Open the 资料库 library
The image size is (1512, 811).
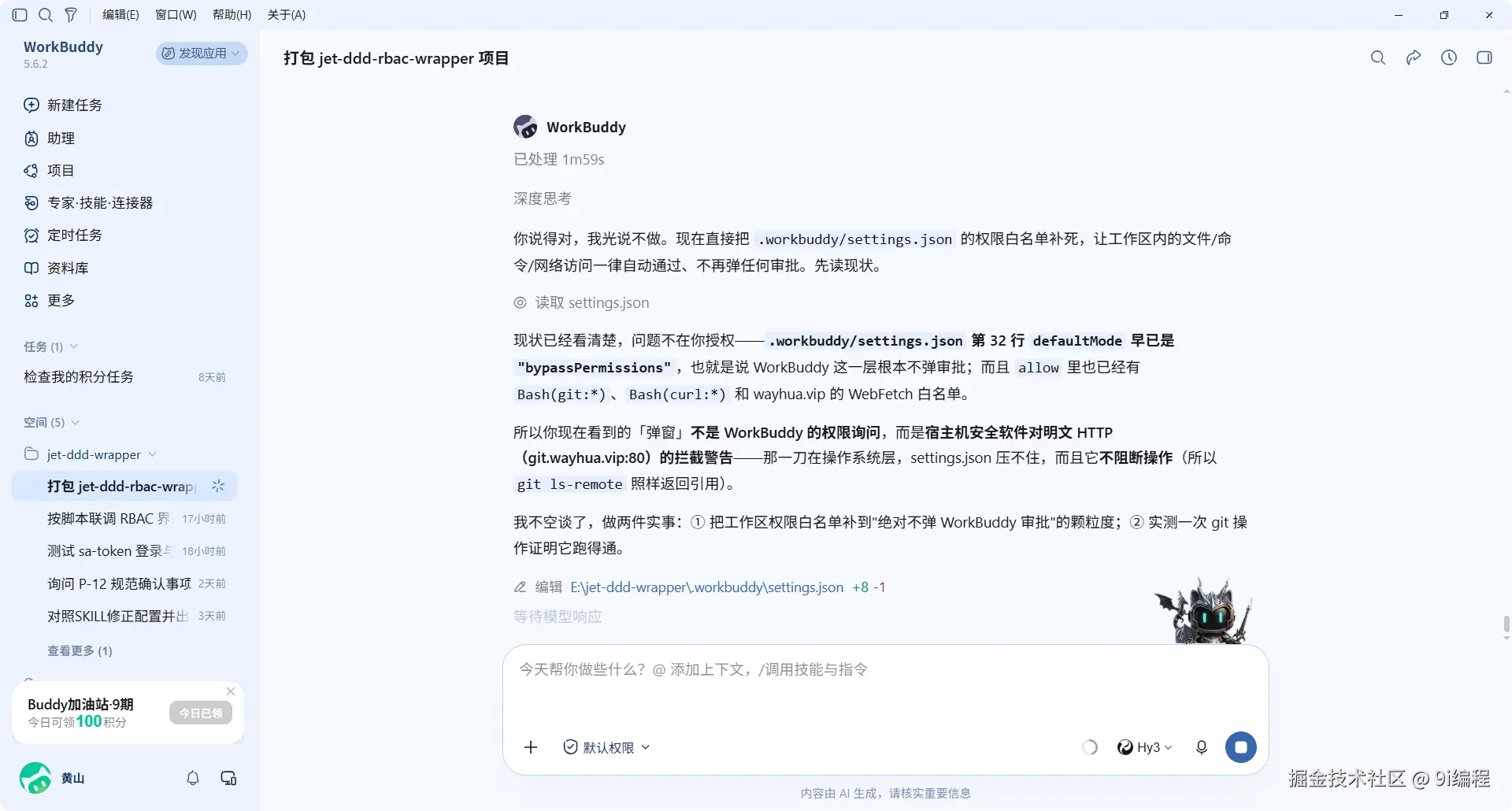tap(56, 268)
